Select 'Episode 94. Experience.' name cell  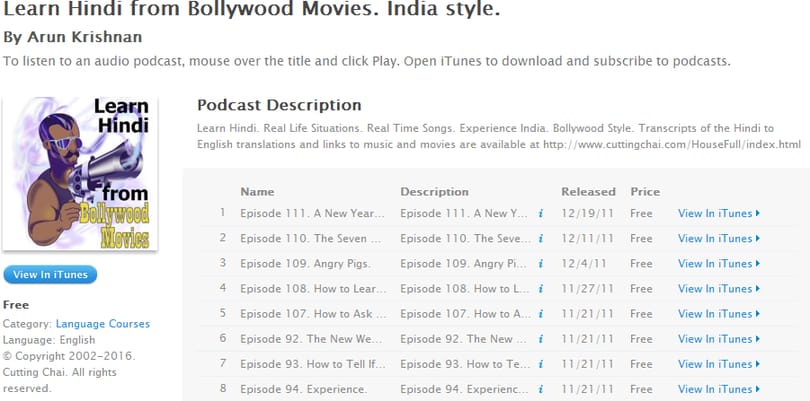[303, 389]
